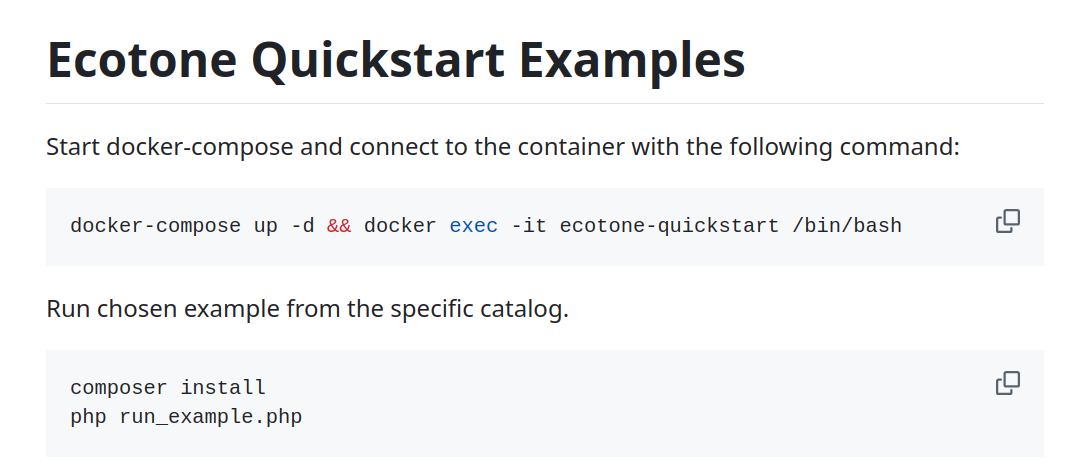Click the blue exec keyword
Image resolution: width=1081 pixels, height=472 pixels.
473,225
